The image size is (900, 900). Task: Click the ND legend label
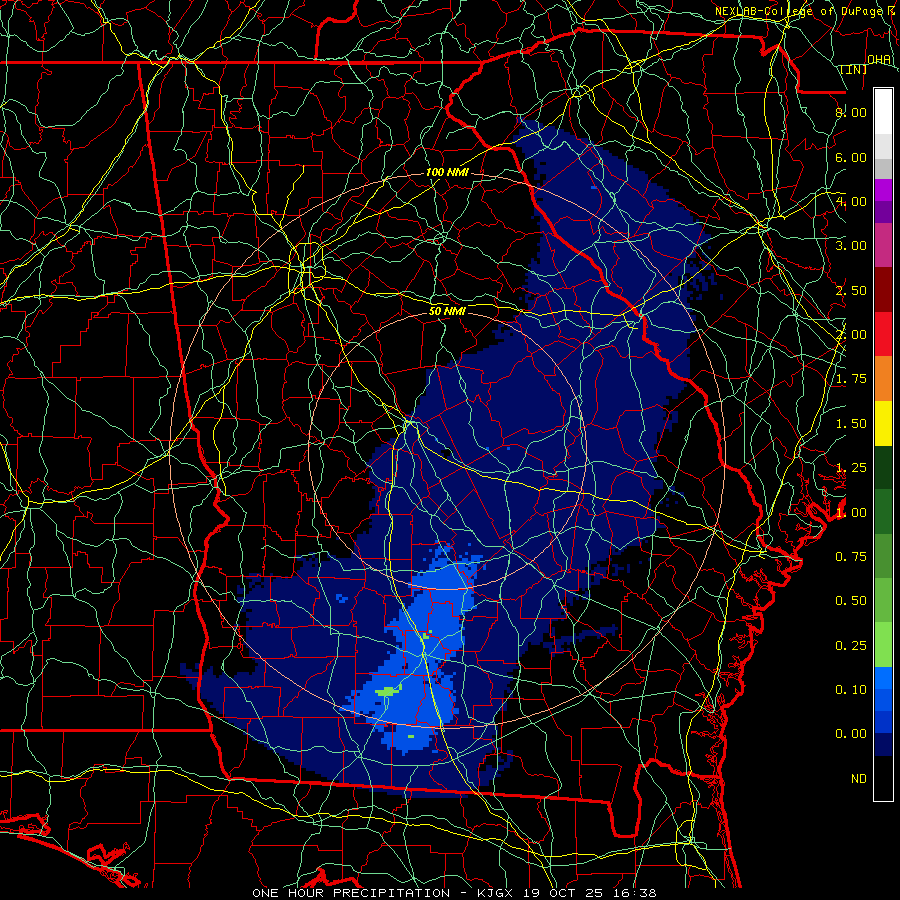859,779
